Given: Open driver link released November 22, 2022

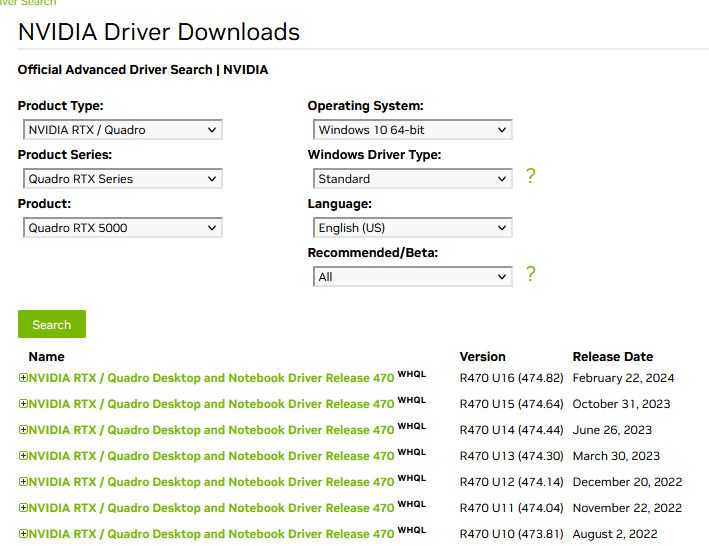Looking at the screenshot, I should click(211, 508).
